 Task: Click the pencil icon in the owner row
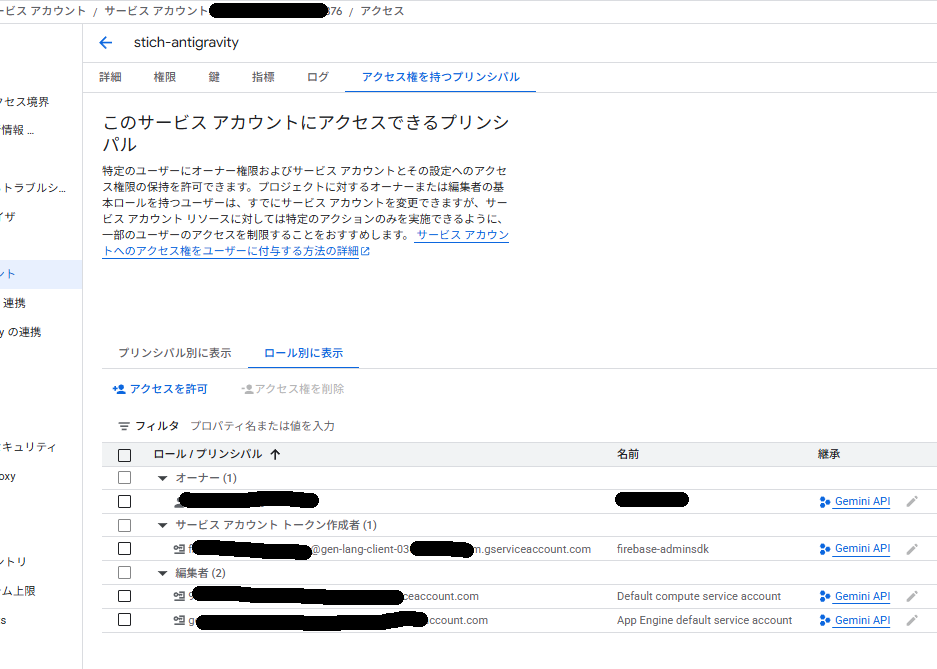pos(911,502)
